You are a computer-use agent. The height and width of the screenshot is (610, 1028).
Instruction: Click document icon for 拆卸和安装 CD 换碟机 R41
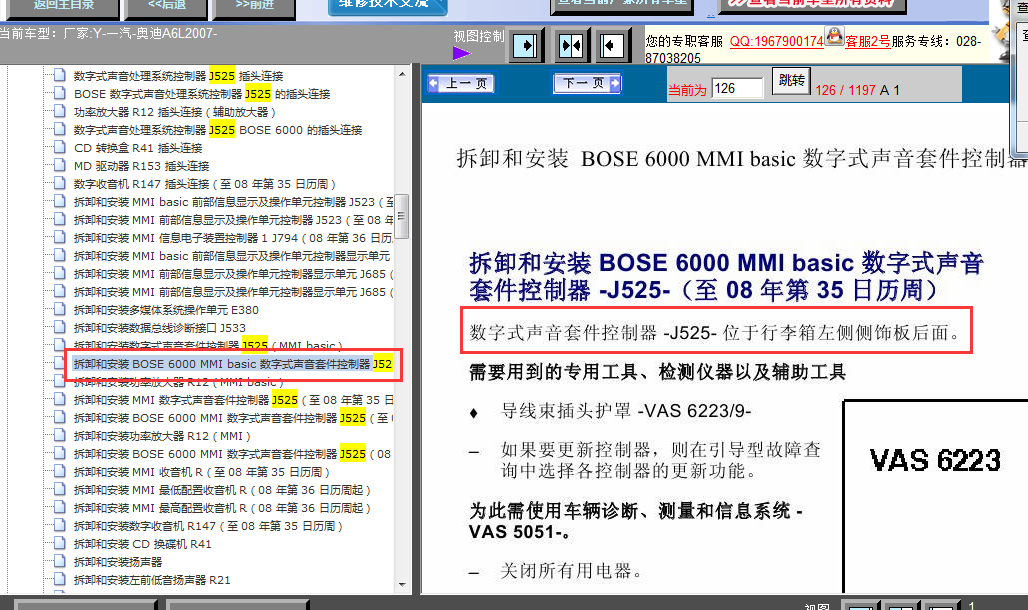pos(60,544)
